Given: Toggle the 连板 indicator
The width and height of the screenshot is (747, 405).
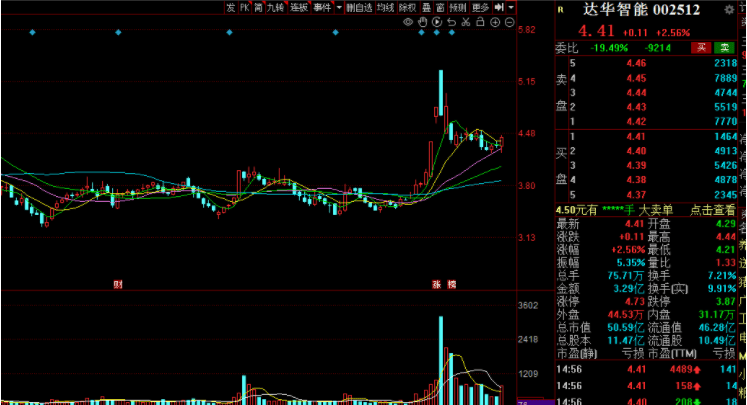Looking at the screenshot, I should 299,7.
